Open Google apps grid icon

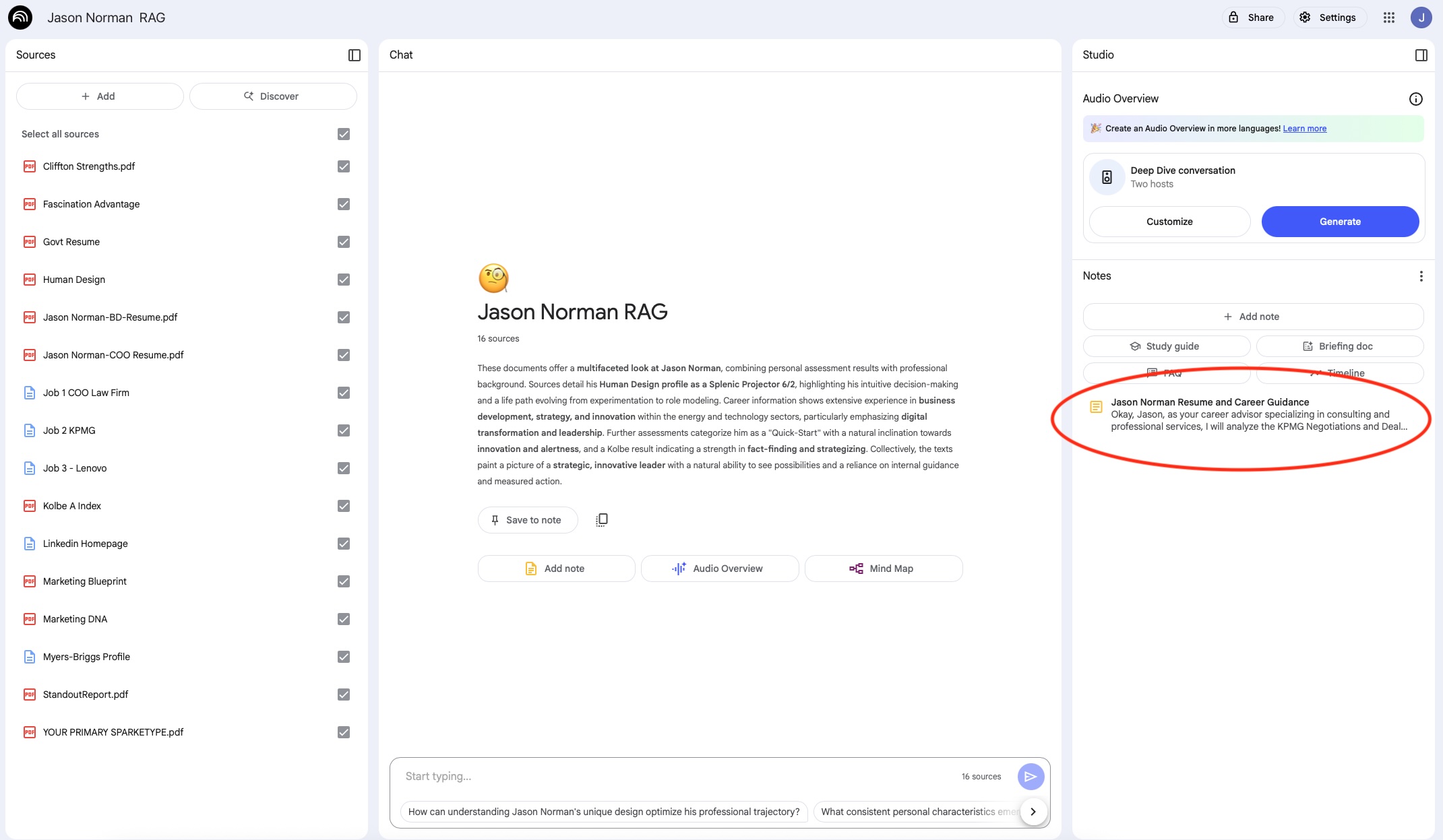pos(1388,18)
